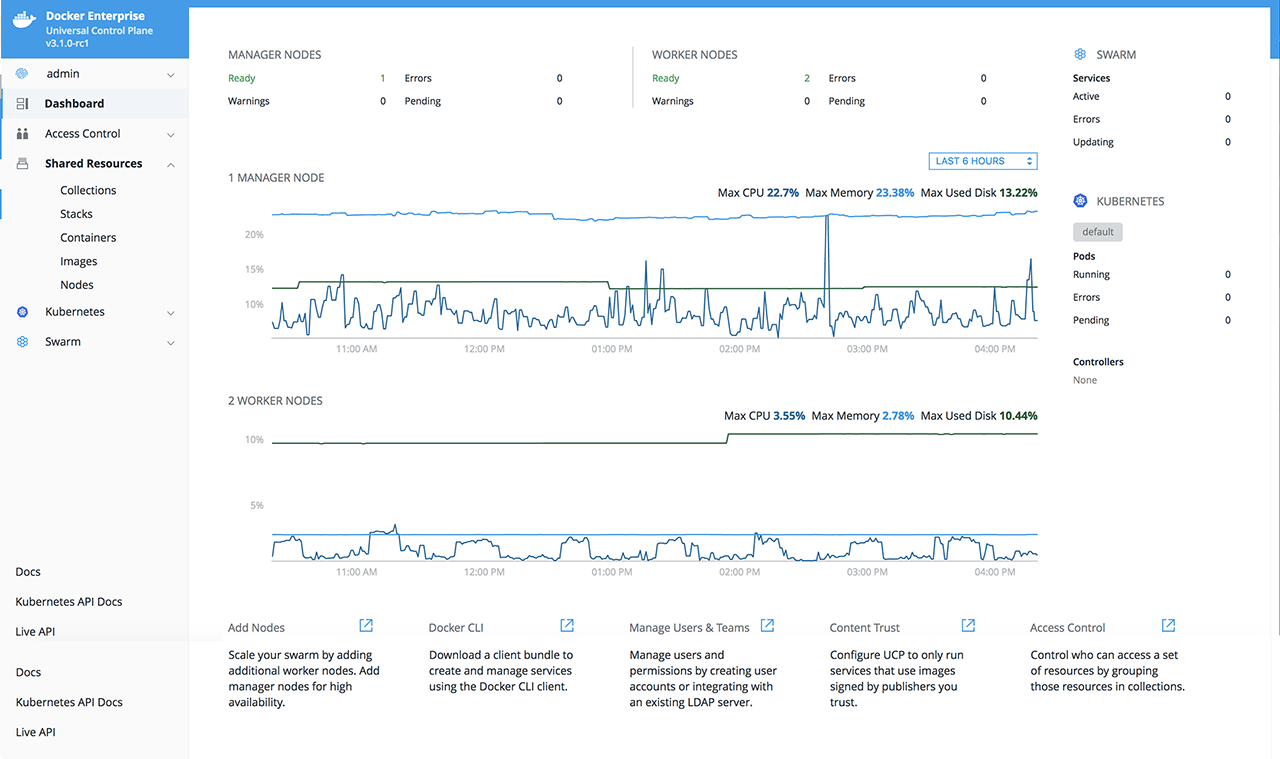Click the Swarm icon in sidebar

(23, 342)
